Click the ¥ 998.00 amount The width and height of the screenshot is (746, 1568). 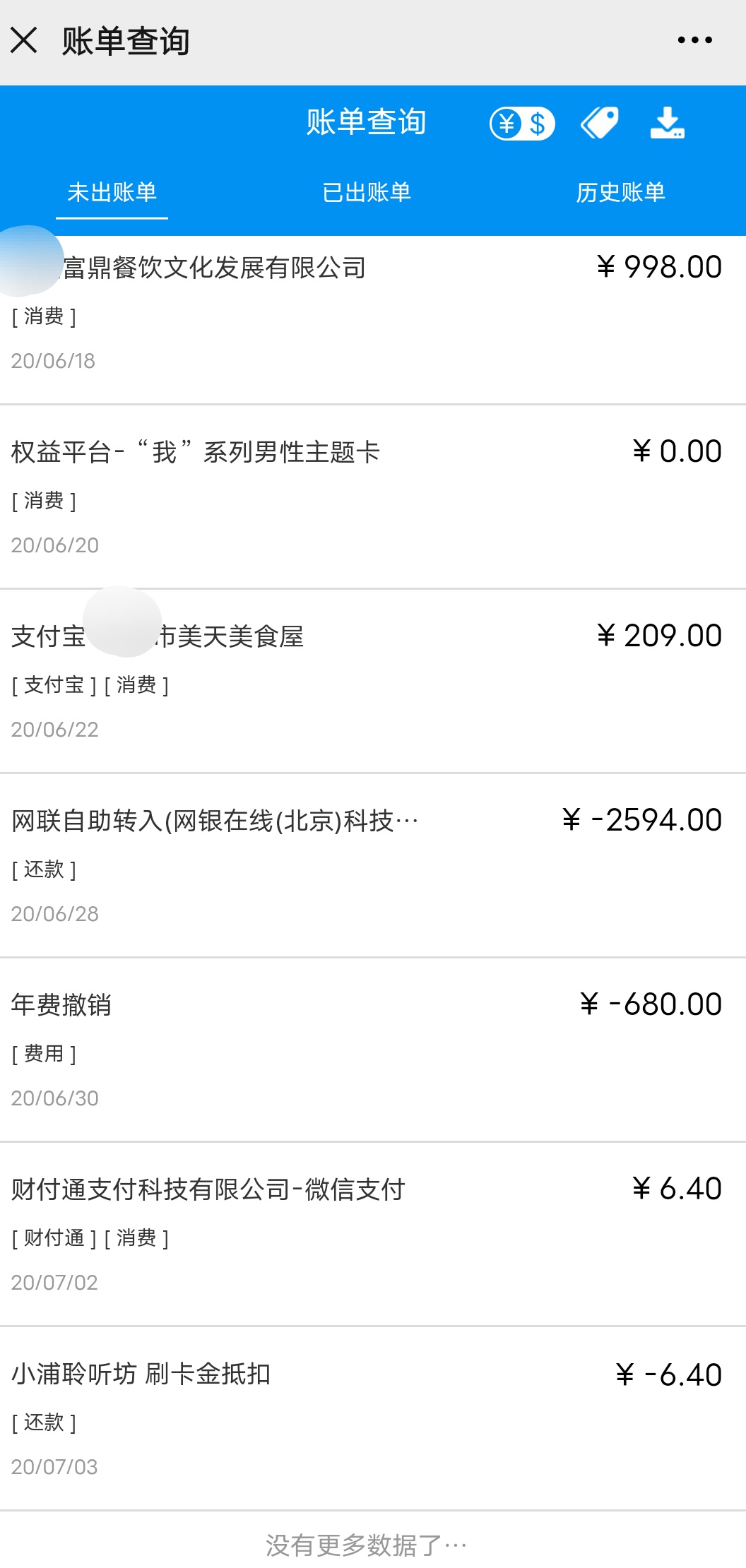click(x=659, y=267)
